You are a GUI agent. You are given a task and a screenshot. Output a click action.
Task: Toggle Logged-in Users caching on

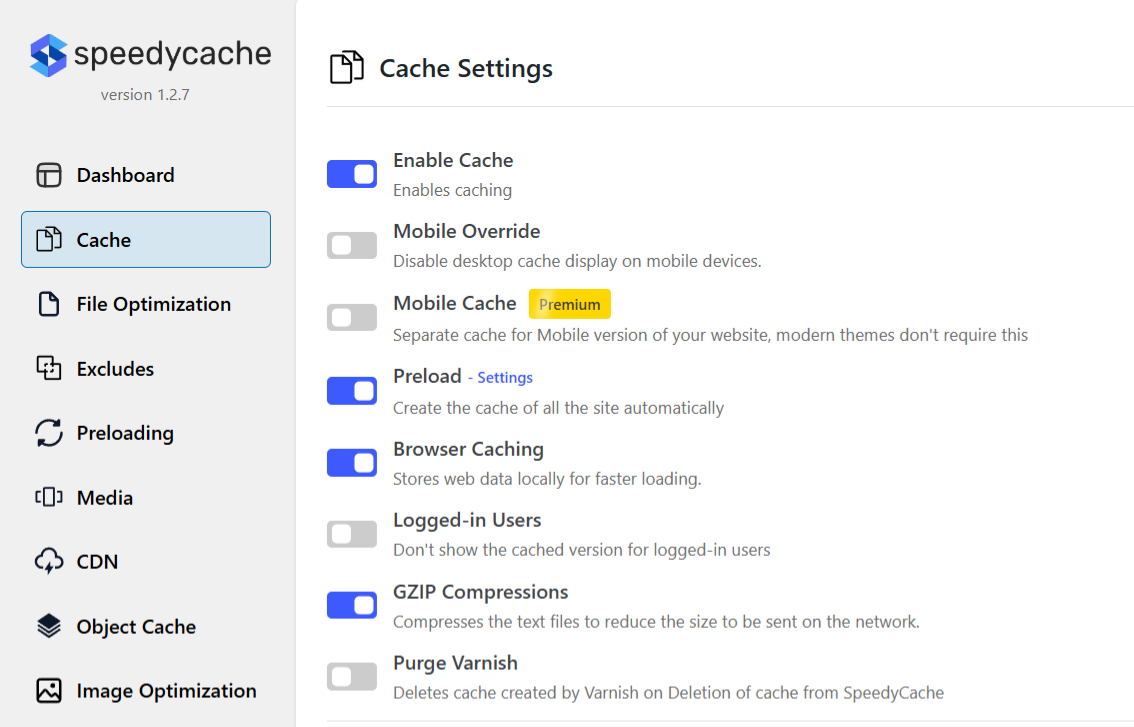(x=351, y=534)
